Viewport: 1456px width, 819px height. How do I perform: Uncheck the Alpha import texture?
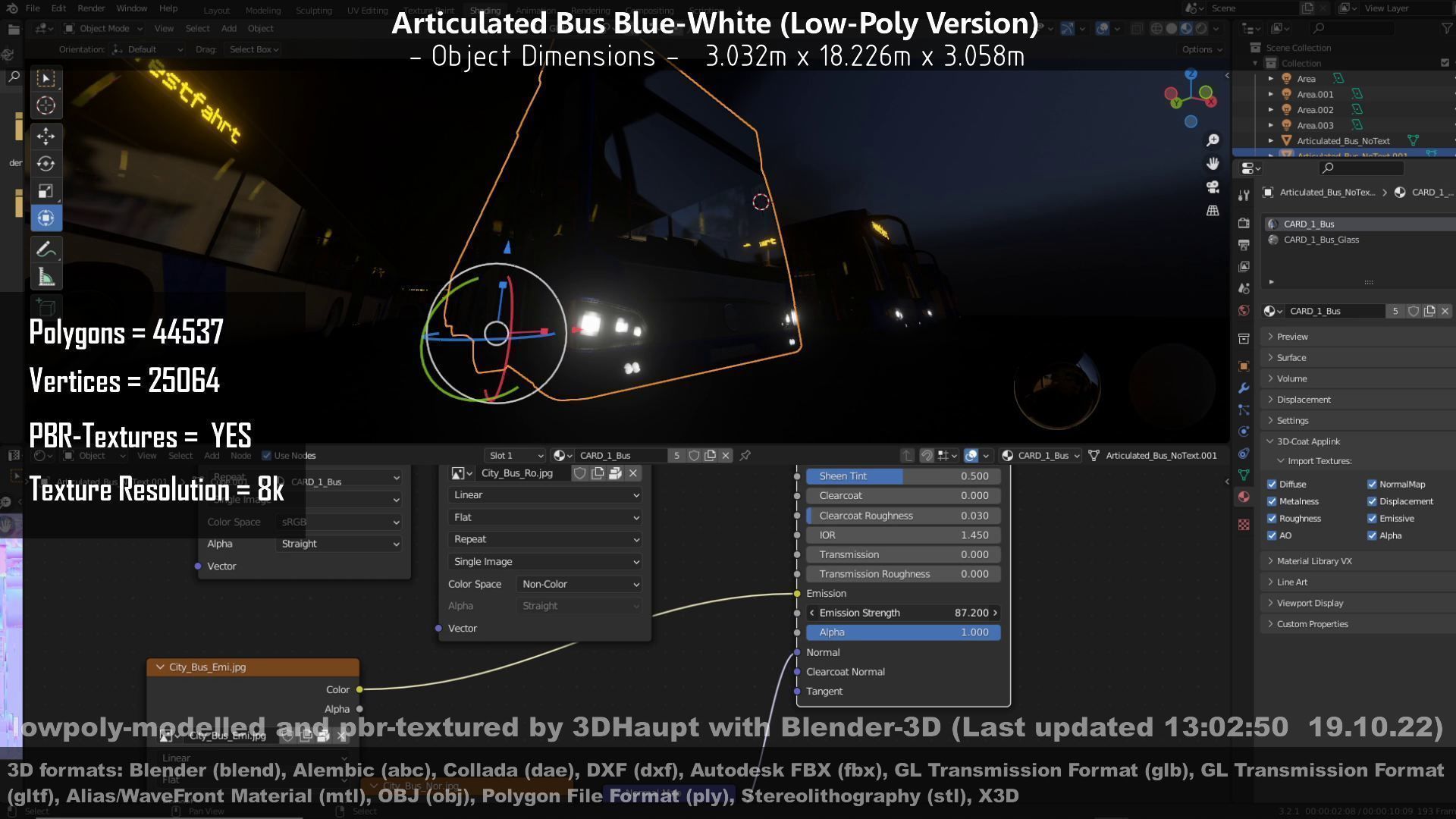1372,535
